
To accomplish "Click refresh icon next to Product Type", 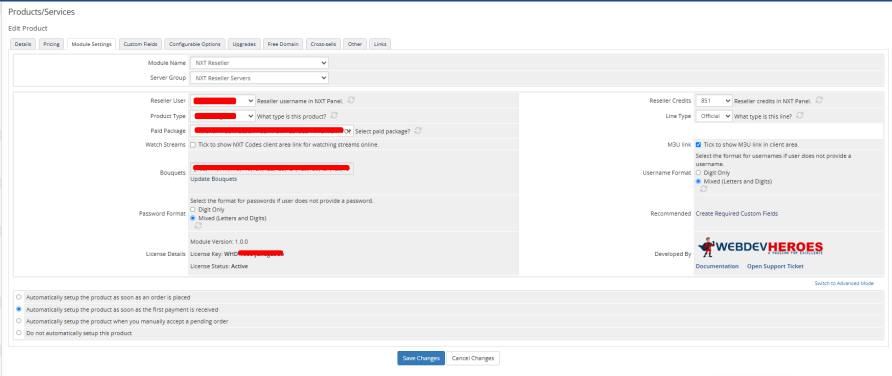I will click(334, 115).
